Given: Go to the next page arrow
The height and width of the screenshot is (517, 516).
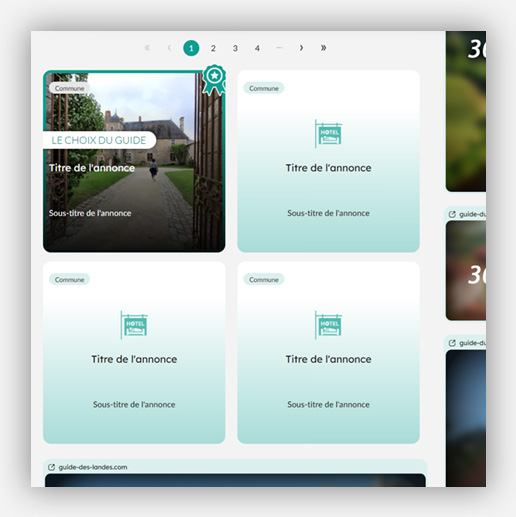Looking at the screenshot, I should click(301, 48).
